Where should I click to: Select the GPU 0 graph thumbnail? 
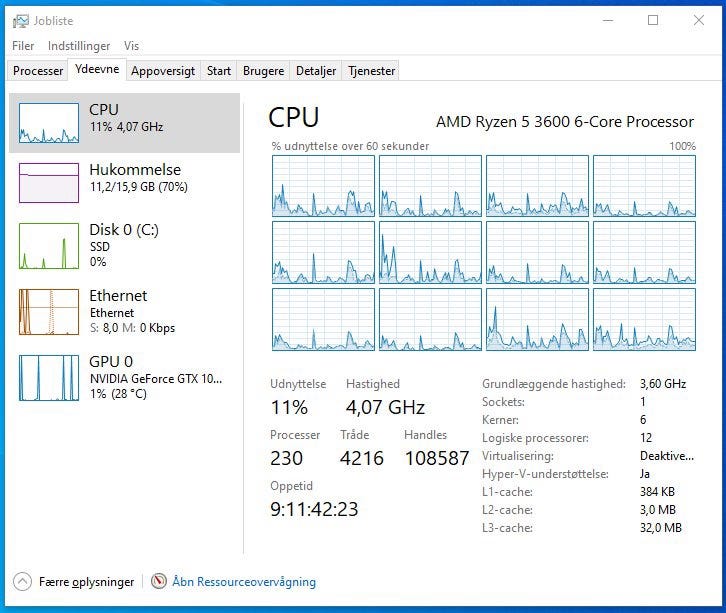[x=49, y=377]
